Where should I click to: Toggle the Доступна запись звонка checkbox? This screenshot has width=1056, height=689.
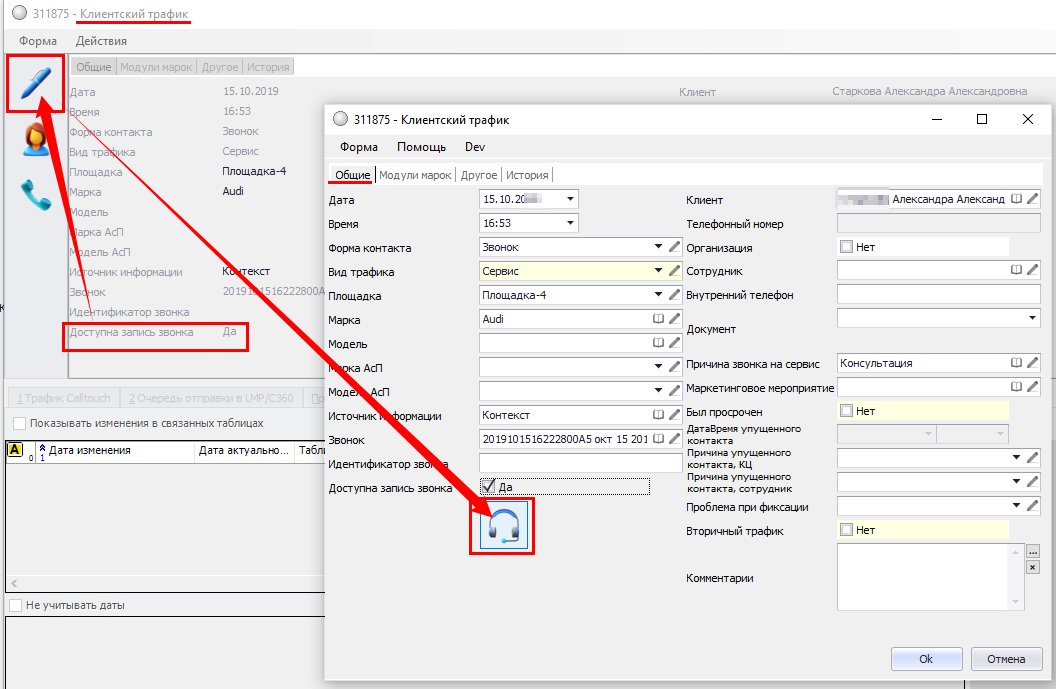[x=488, y=487]
